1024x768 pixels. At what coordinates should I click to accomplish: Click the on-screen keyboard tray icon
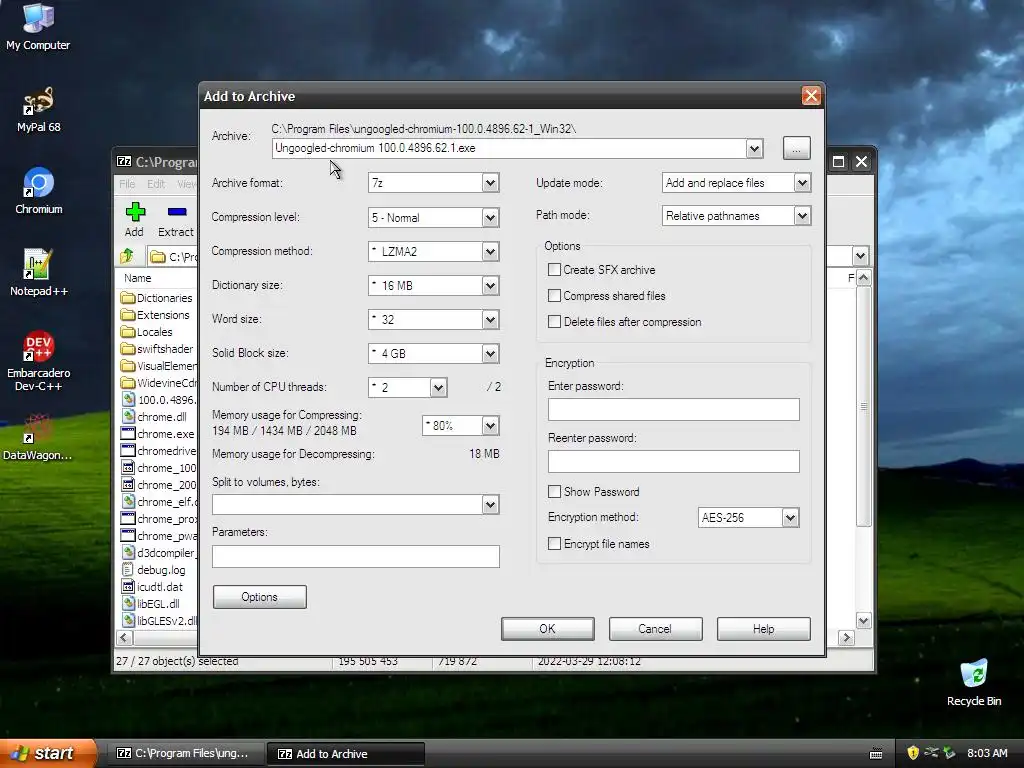pos(876,754)
